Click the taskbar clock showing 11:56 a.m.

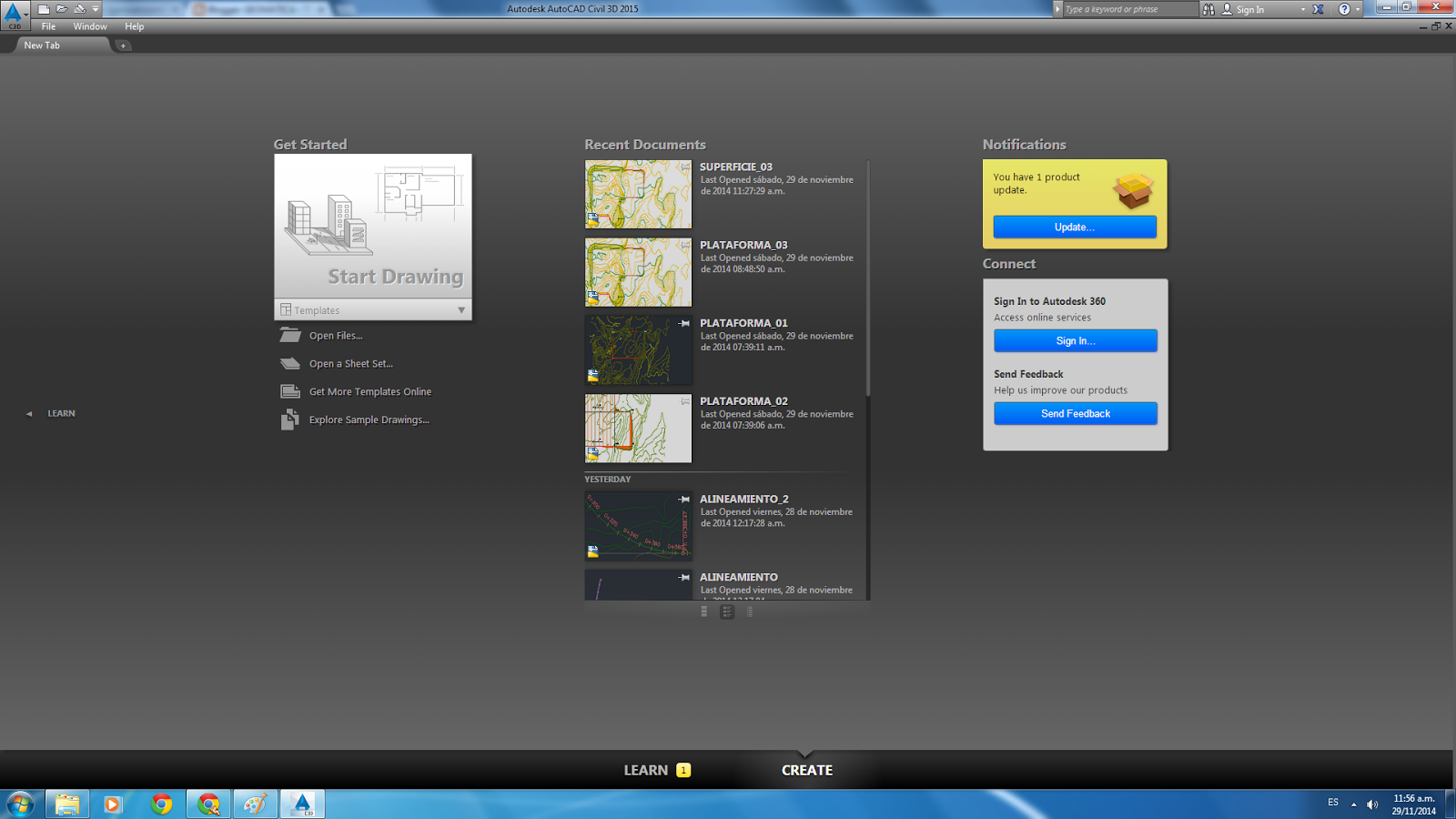tap(1414, 804)
